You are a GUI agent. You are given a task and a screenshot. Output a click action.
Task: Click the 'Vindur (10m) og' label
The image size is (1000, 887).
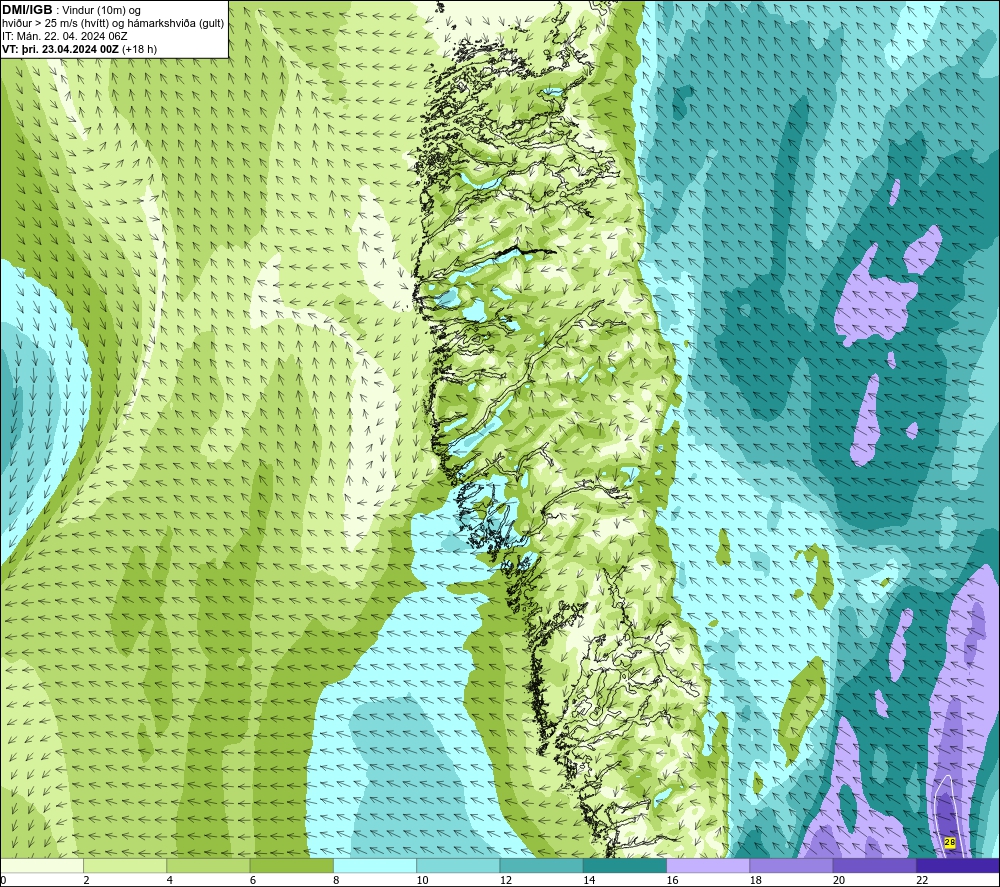[x=101, y=11]
